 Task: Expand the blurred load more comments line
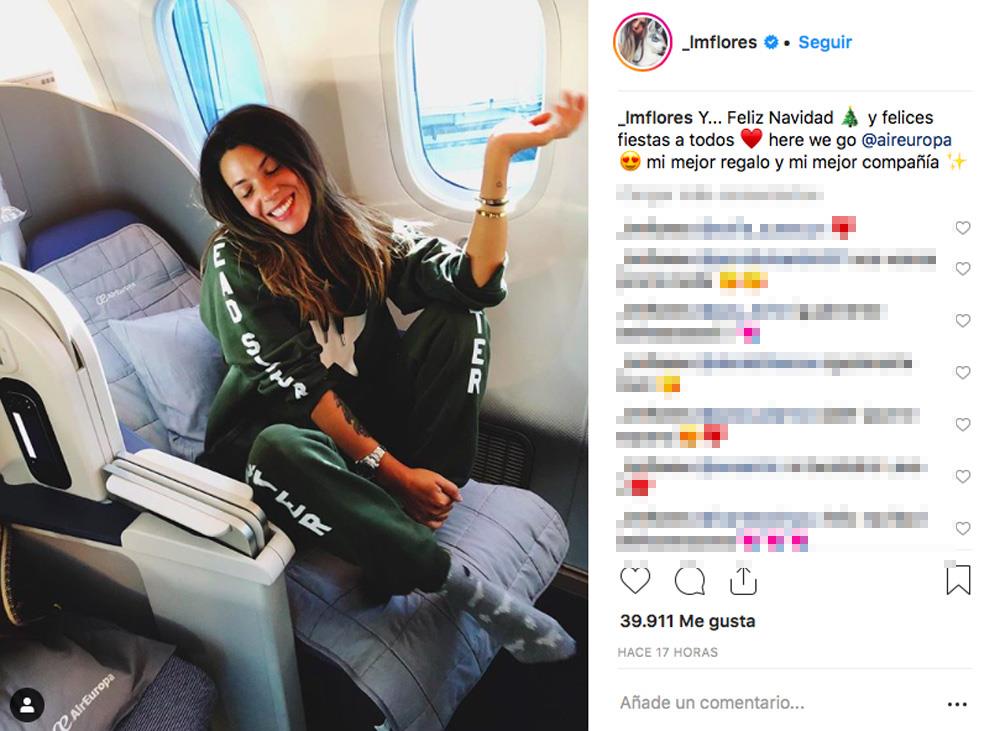(x=720, y=194)
